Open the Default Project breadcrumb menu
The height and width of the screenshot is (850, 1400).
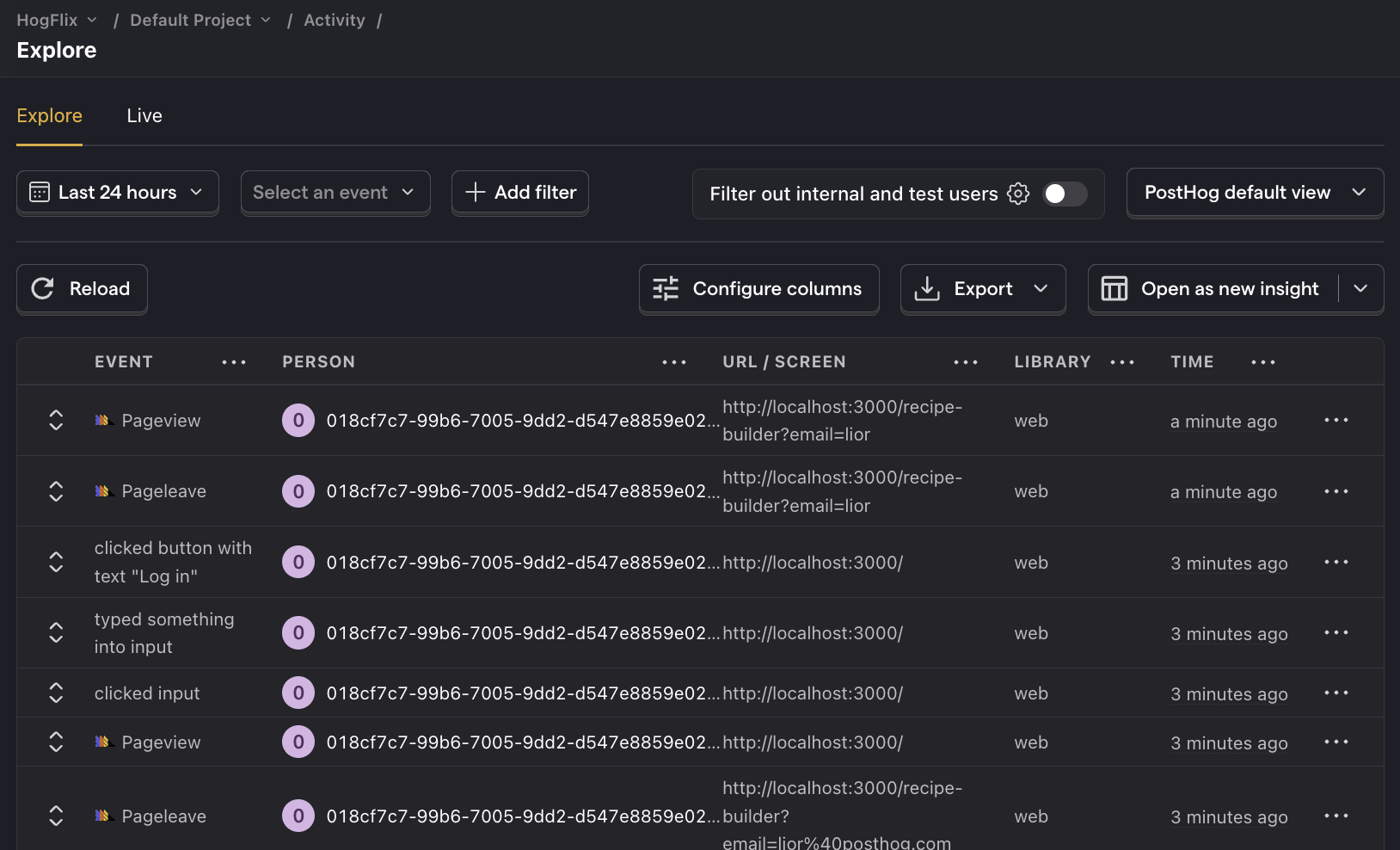coord(200,20)
